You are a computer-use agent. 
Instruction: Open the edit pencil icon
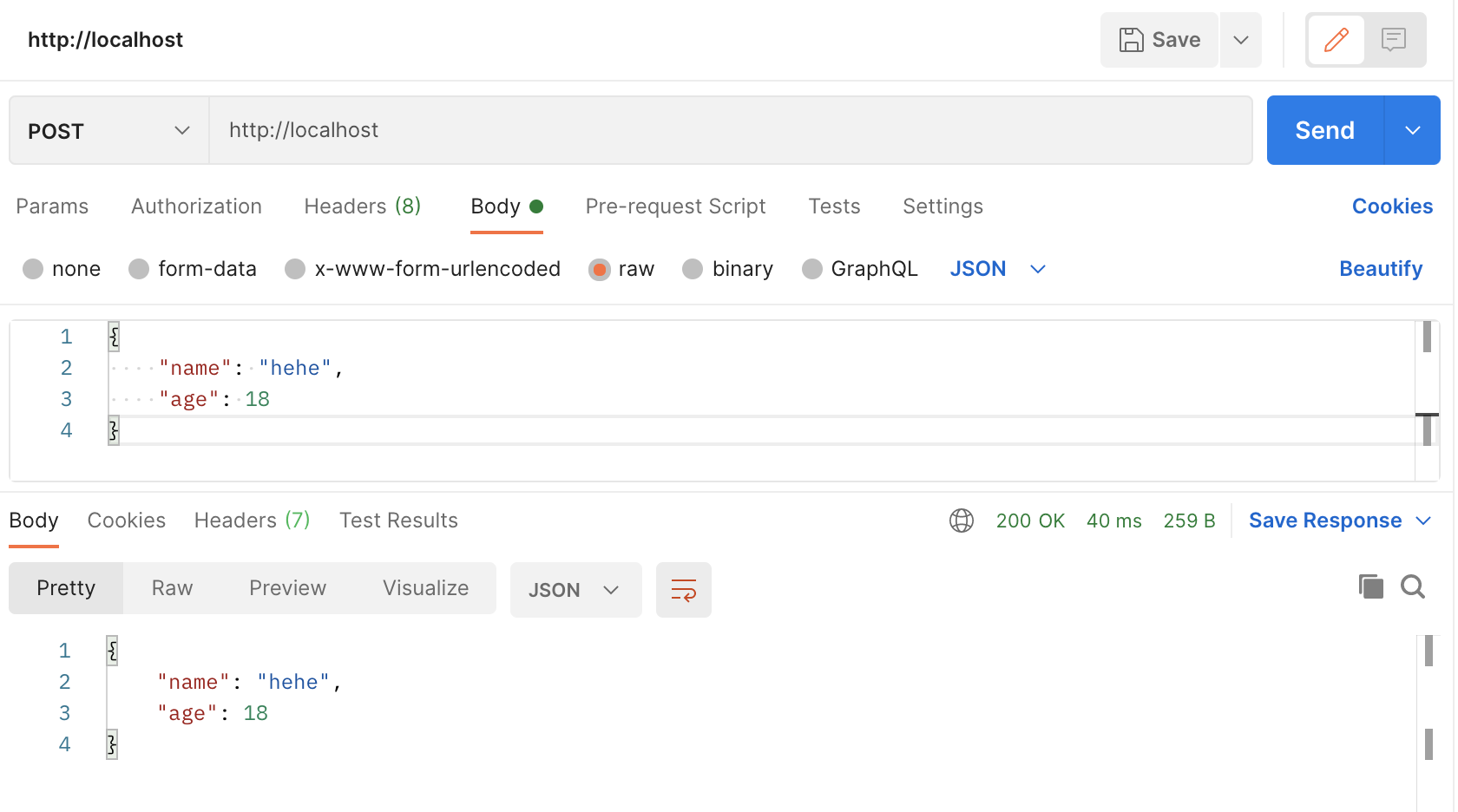(x=1336, y=40)
